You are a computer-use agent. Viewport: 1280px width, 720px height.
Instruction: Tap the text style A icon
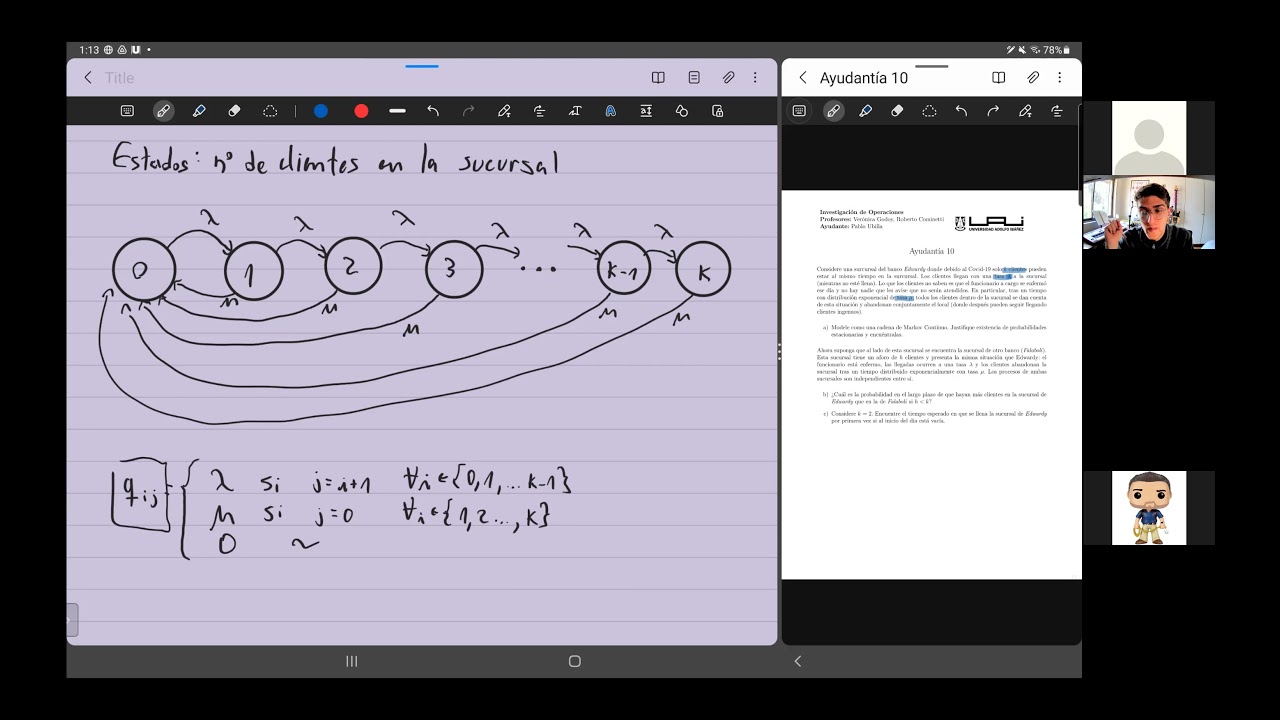[x=610, y=111]
